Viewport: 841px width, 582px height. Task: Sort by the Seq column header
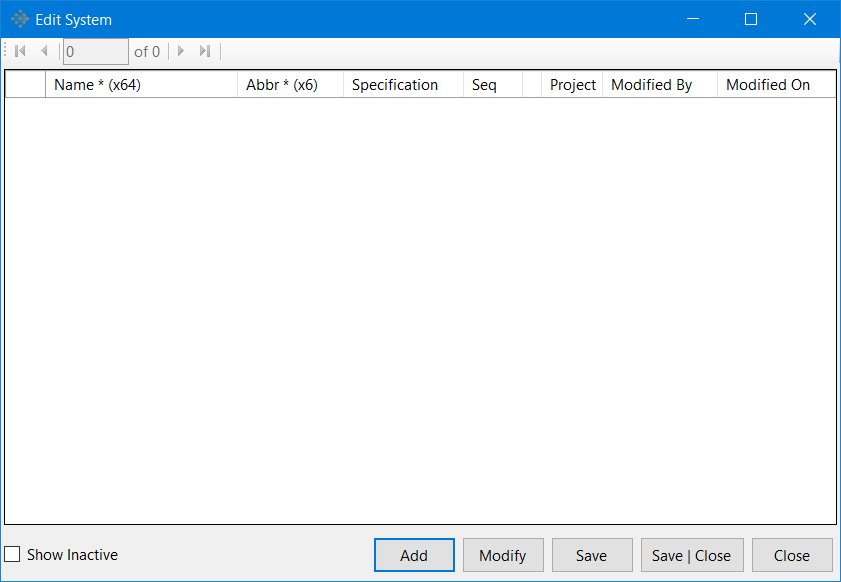tap(493, 85)
